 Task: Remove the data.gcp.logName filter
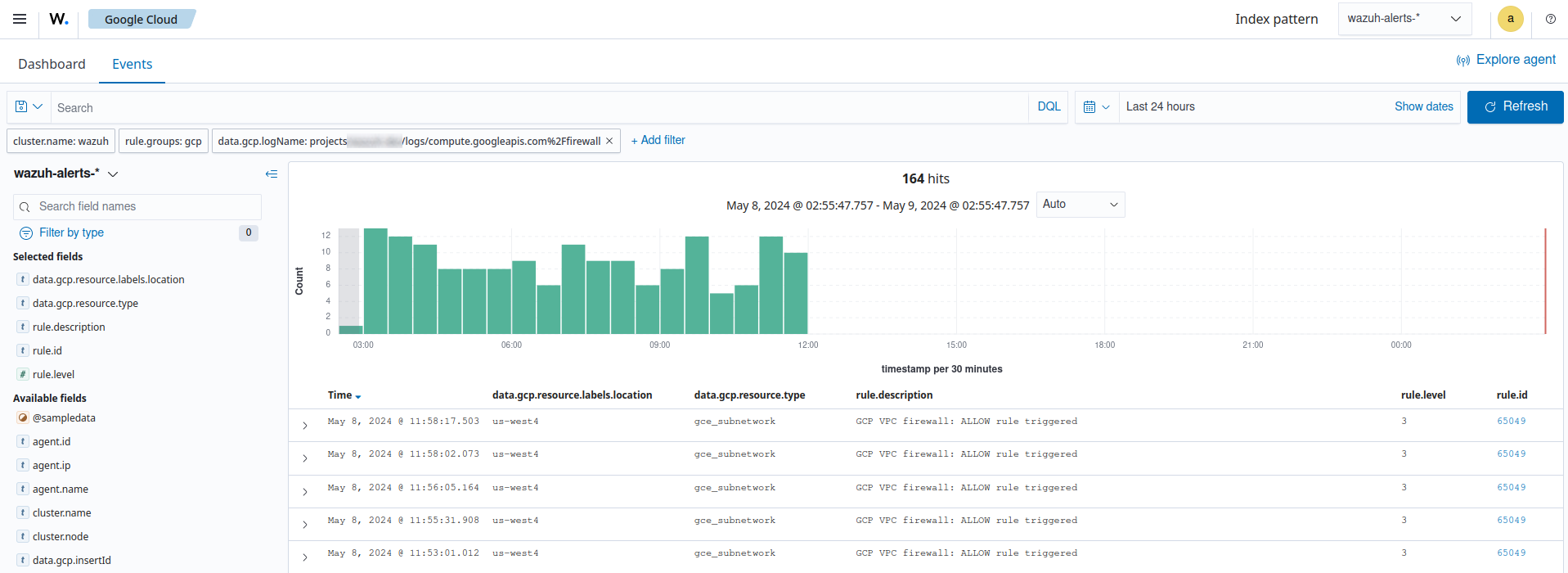click(609, 141)
